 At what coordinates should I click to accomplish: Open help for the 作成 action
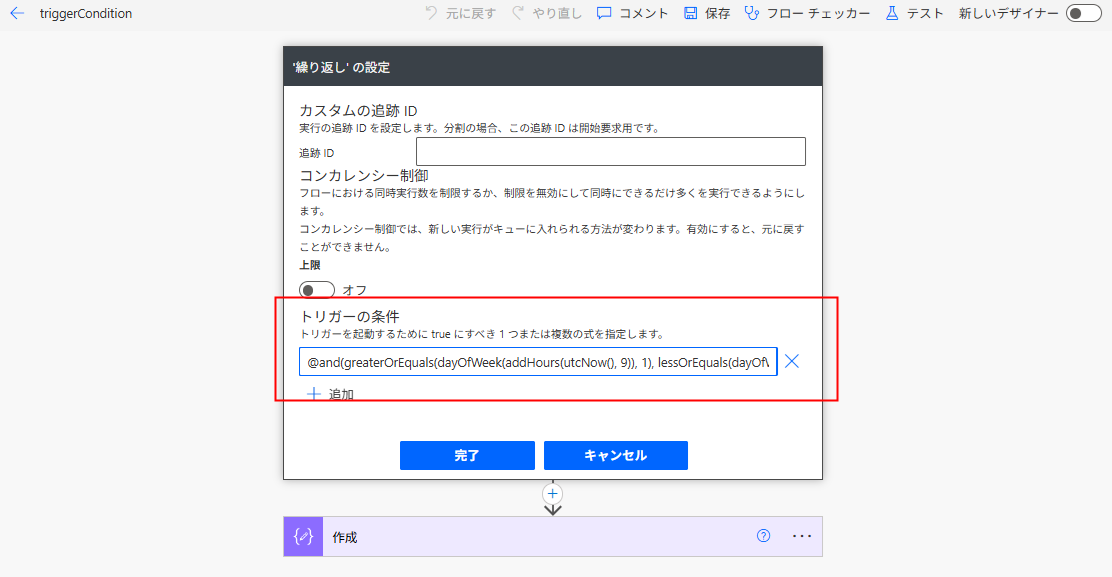tap(764, 536)
